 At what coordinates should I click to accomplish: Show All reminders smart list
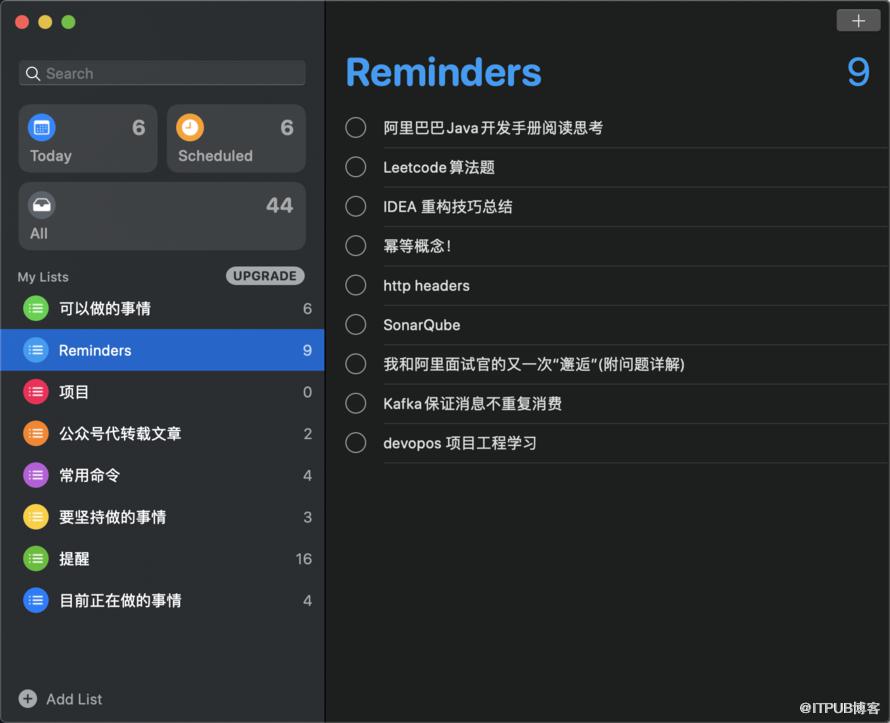(162, 216)
